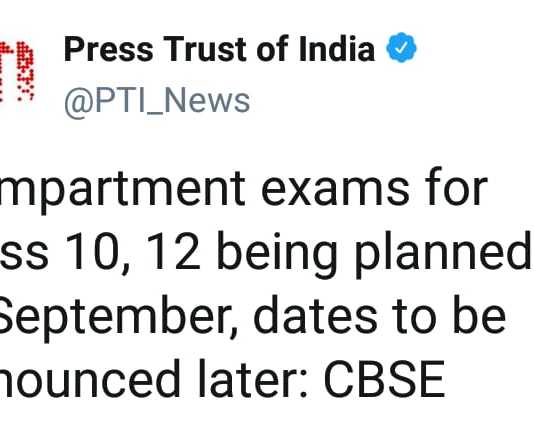The height and width of the screenshot is (421, 534).
Task: Open the @PTI_News handle
Action: click(157, 100)
